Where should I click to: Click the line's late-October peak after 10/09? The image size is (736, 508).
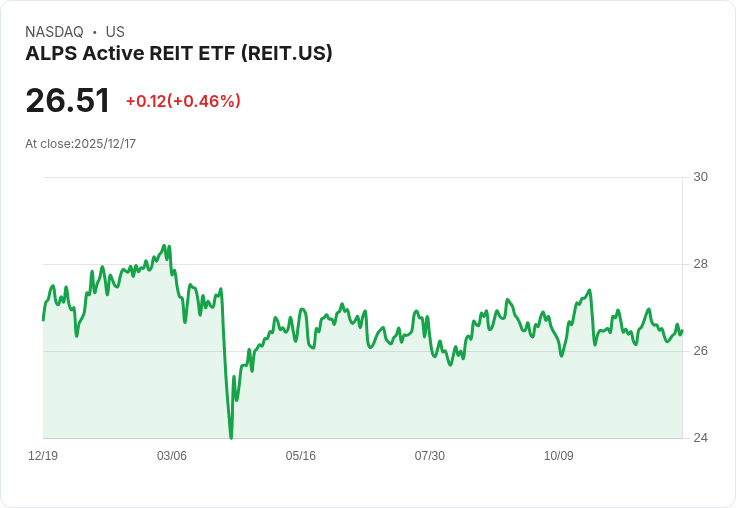click(590, 290)
